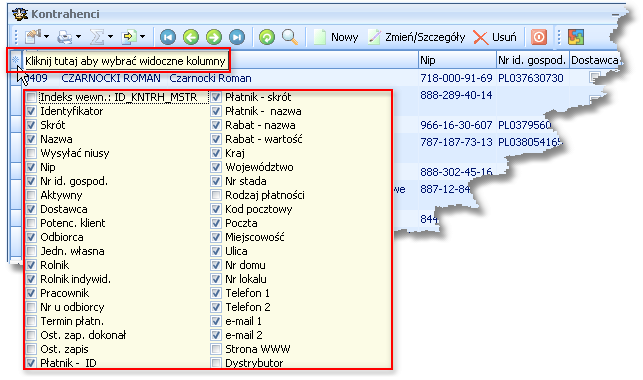
Task: Sort by Nr id. gospod. column header
Action: [533, 60]
